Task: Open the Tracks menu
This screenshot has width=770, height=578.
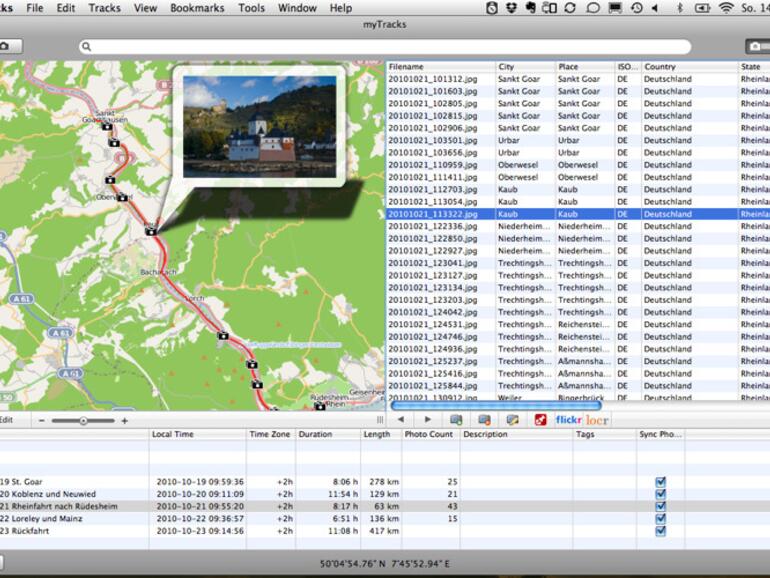Action: tap(104, 8)
